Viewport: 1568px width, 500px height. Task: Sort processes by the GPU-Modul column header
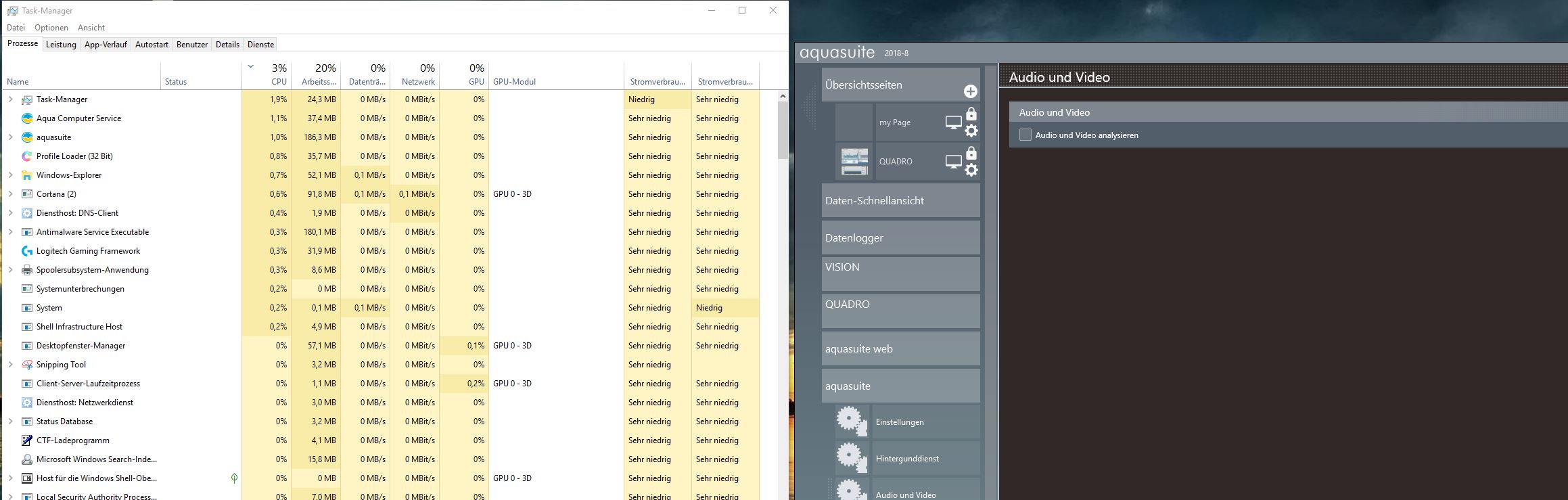pos(556,75)
